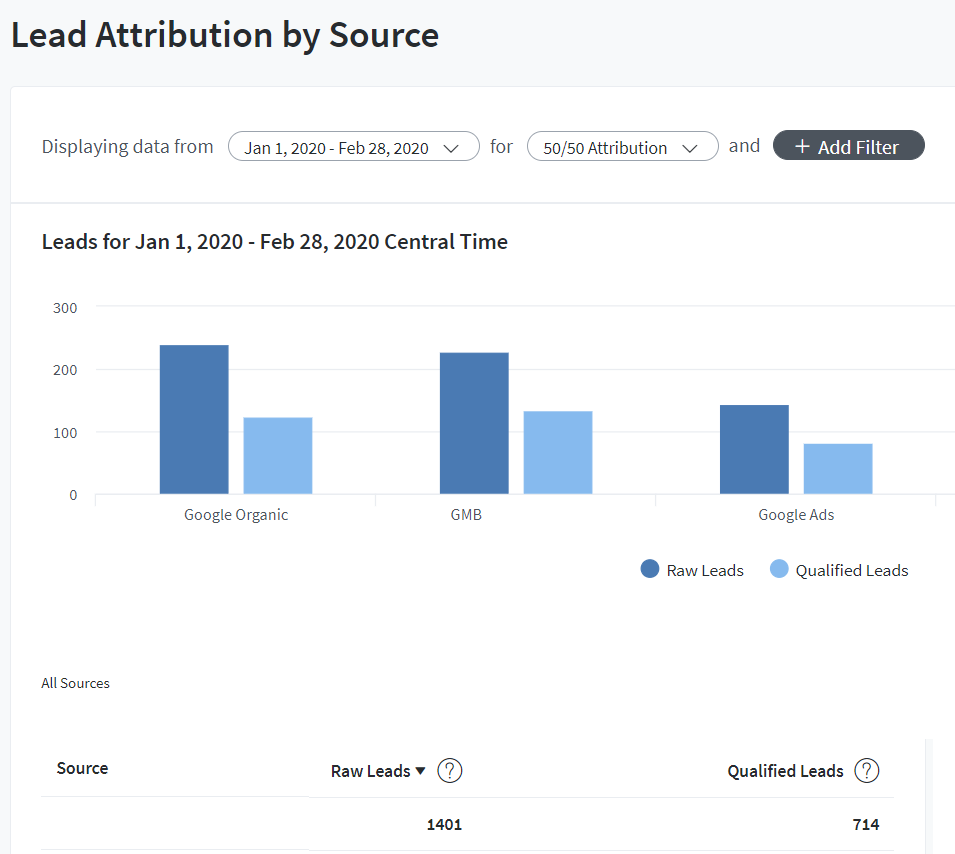Click the sort arrow on Raw Leads column
The image size is (955, 854).
(x=420, y=771)
